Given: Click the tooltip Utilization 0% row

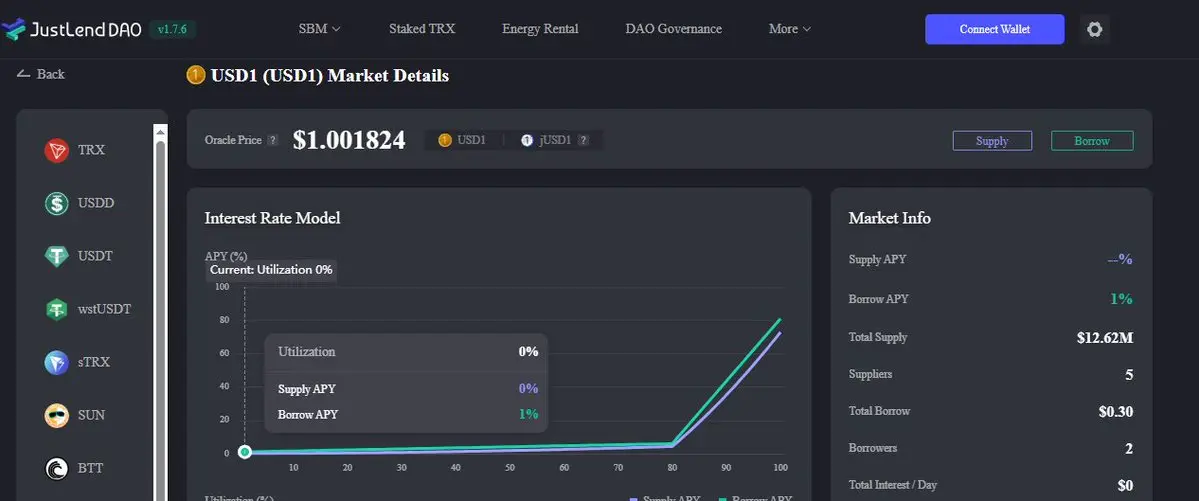Looking at the screenshot, I should tap(408, 352).
